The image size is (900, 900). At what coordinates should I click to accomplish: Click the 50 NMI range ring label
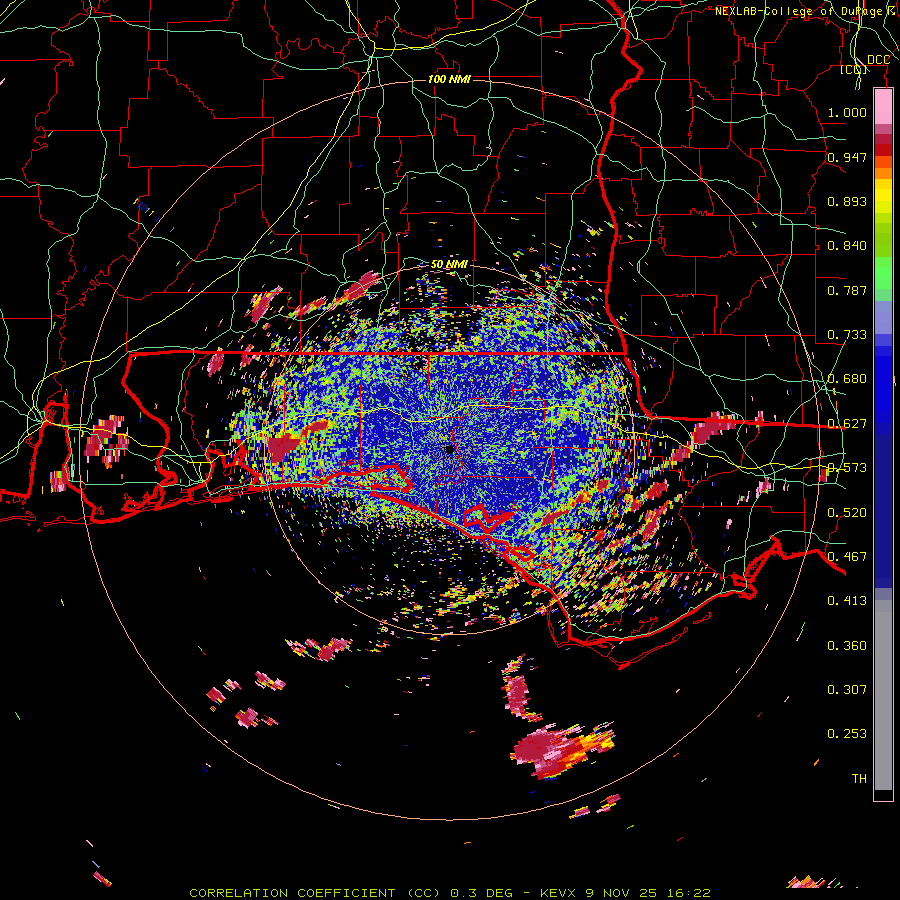tap(449, 264)
